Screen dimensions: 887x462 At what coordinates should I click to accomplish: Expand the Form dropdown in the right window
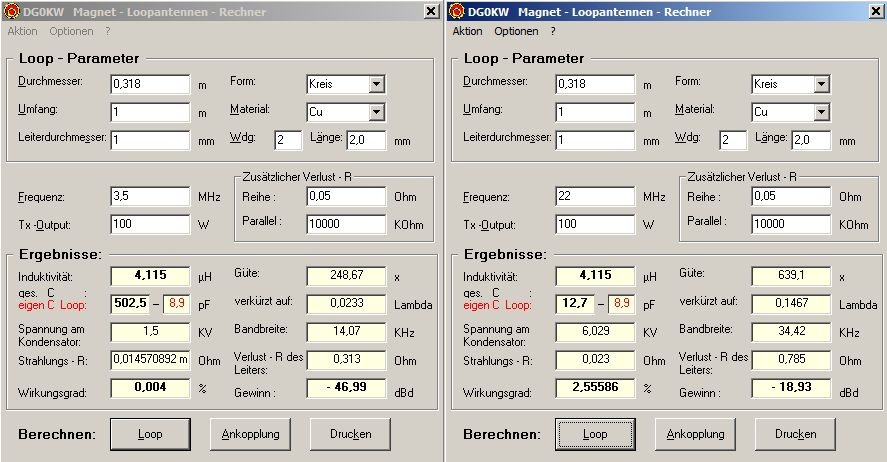(x=821, y=84)
